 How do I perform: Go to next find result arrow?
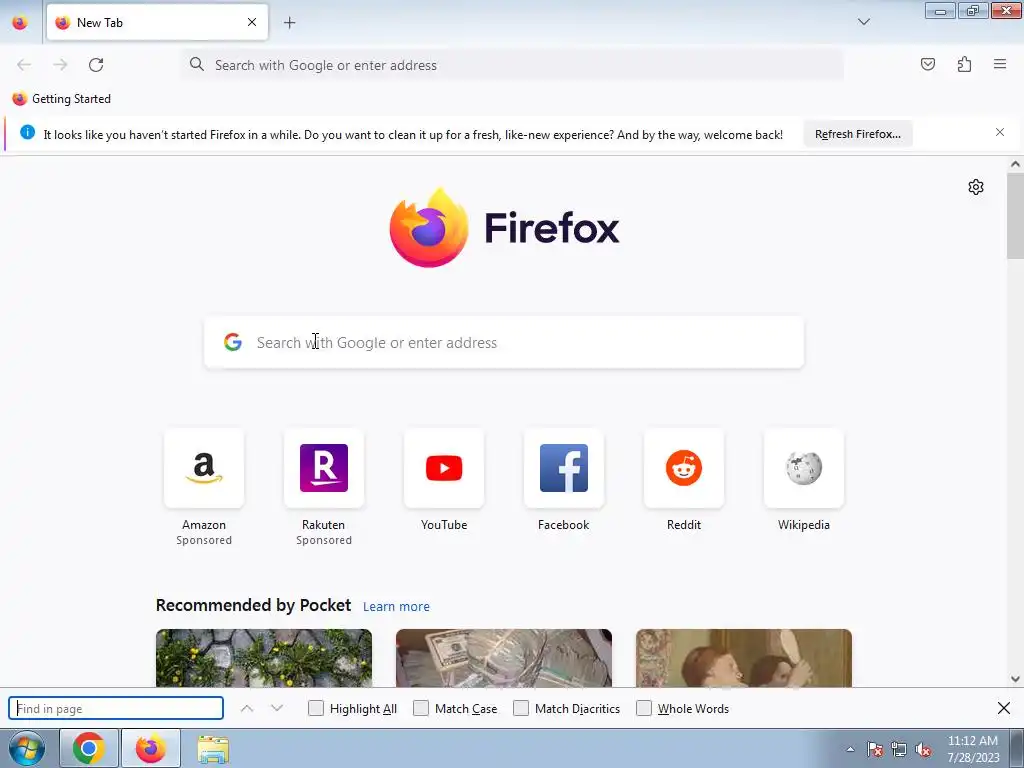point(277,709)
